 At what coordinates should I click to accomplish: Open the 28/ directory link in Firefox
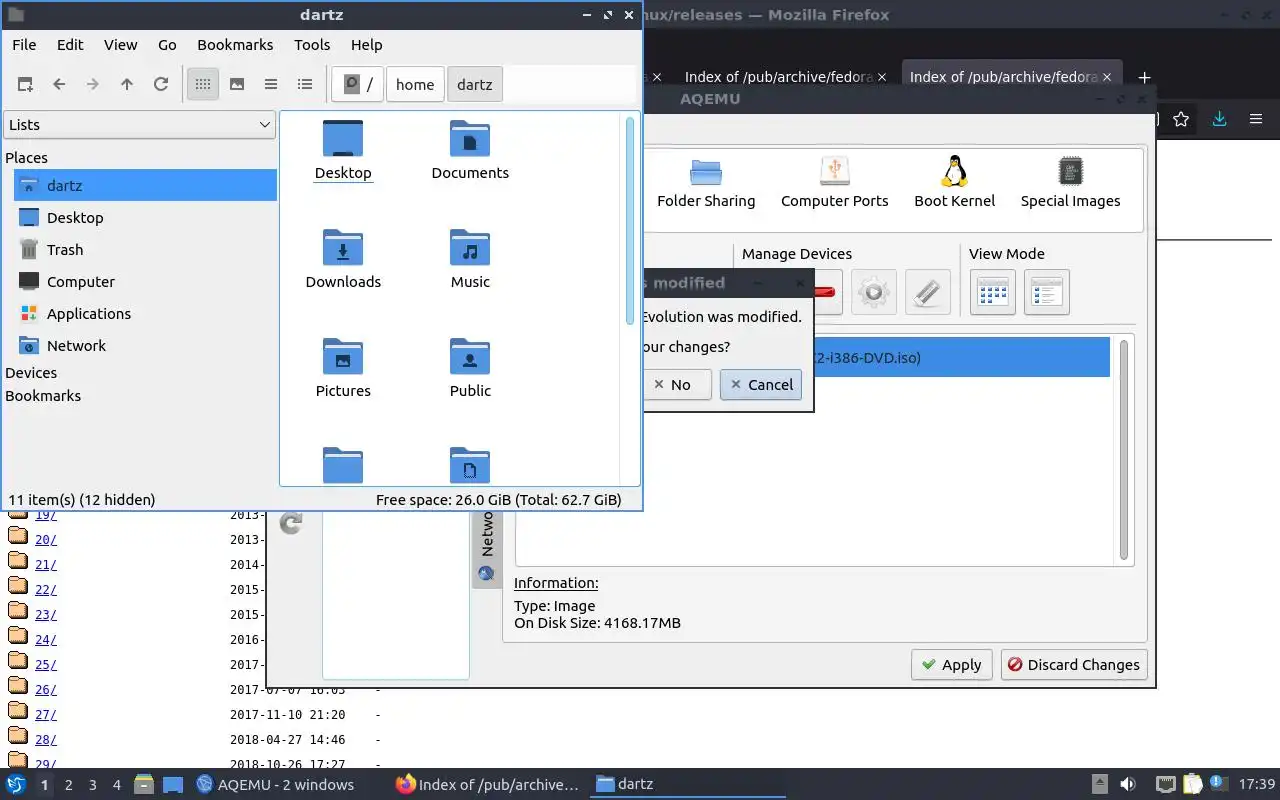click(x=46, y=740)
